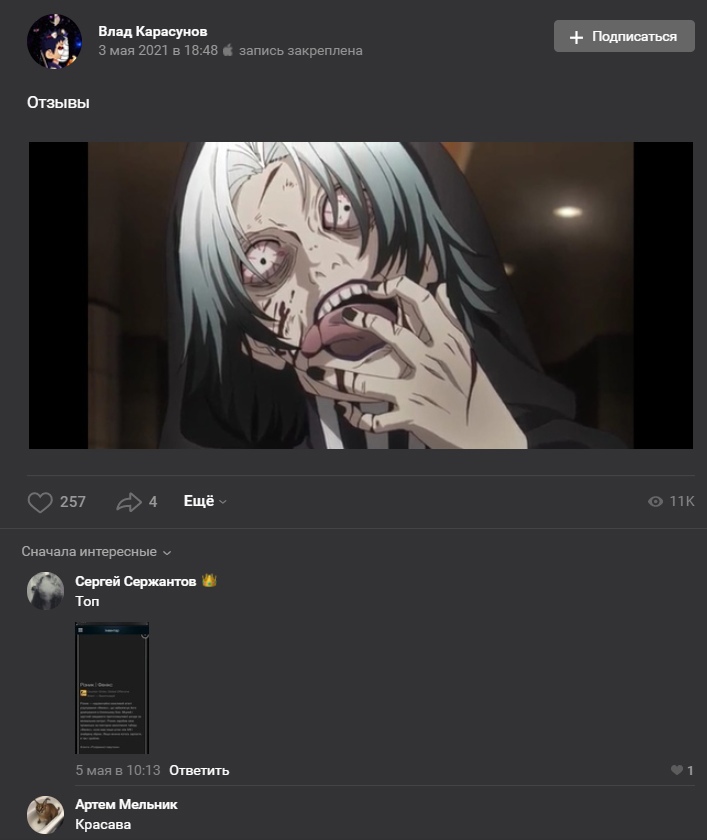Like the post with the heart icon
Viewport: 707px width, 840px height.
coord(40,502)
